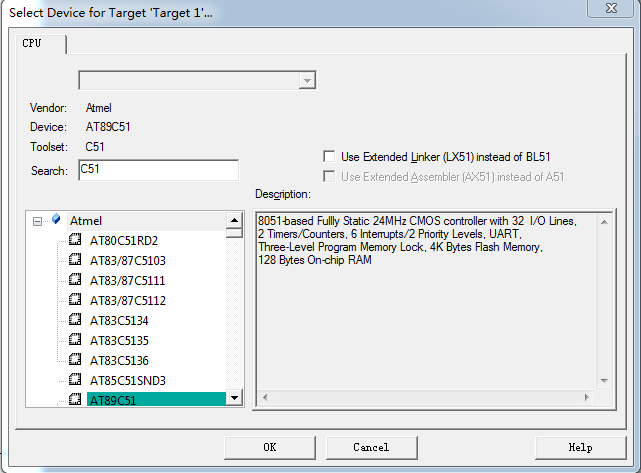Select the Atmel vendor tree item
This screenshot has height=473, width=641.
tap(86, 221)
